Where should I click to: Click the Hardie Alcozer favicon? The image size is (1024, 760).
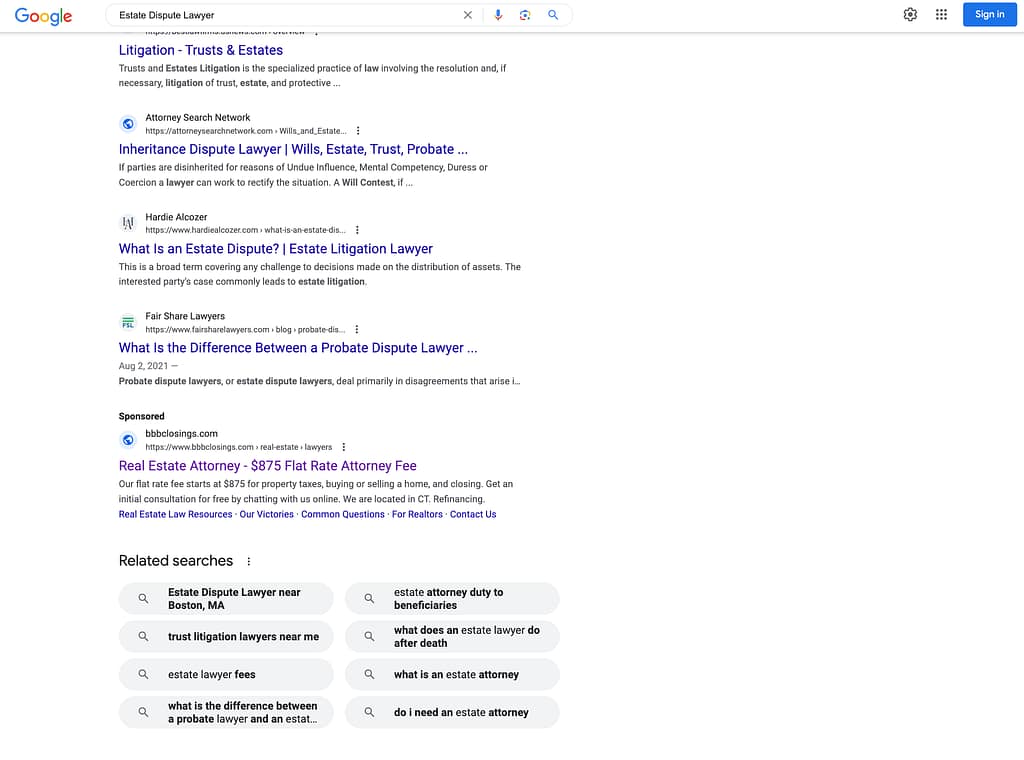tap(128, 223)
